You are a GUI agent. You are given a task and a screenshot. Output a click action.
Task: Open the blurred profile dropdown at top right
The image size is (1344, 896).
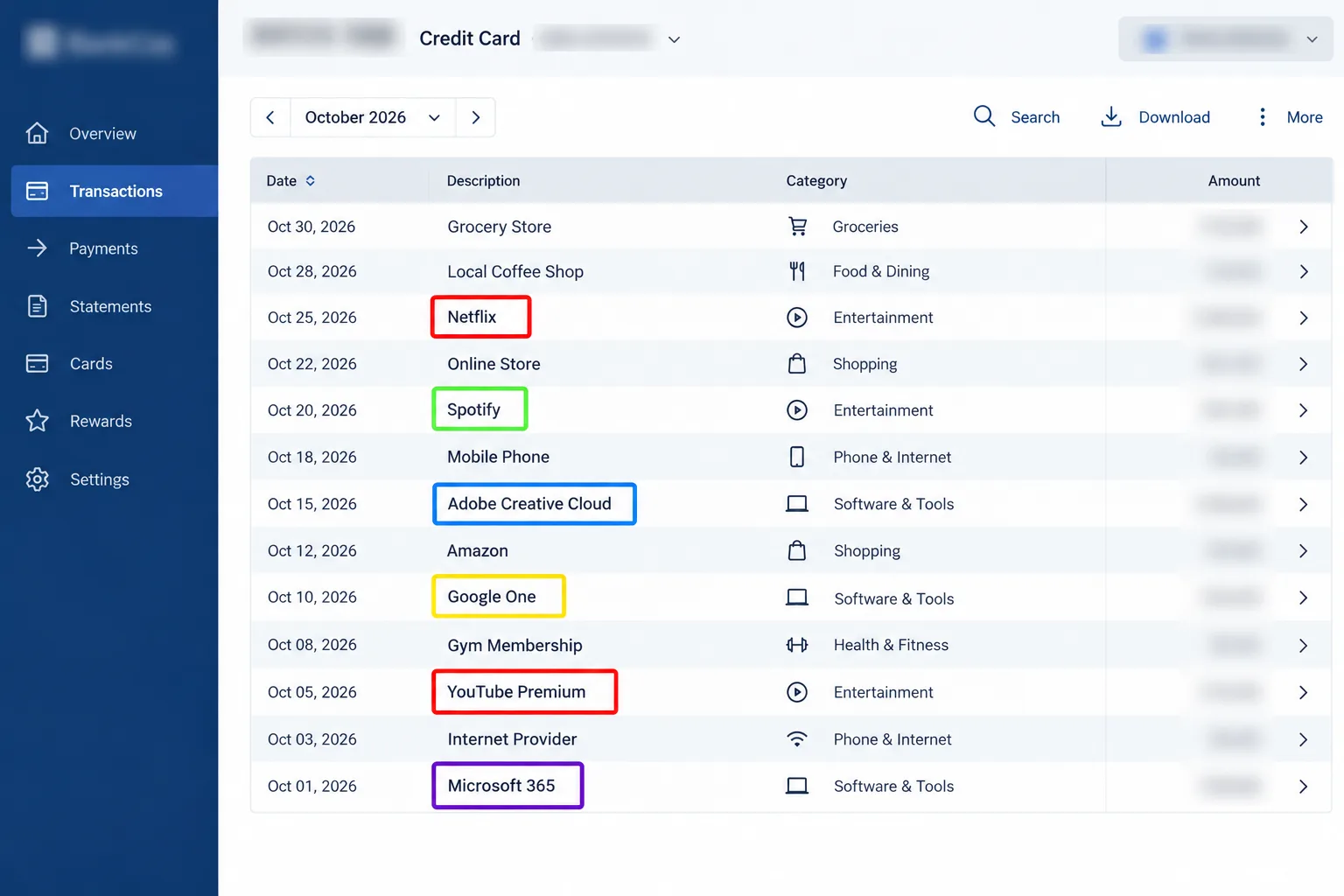pos(1225,39)
